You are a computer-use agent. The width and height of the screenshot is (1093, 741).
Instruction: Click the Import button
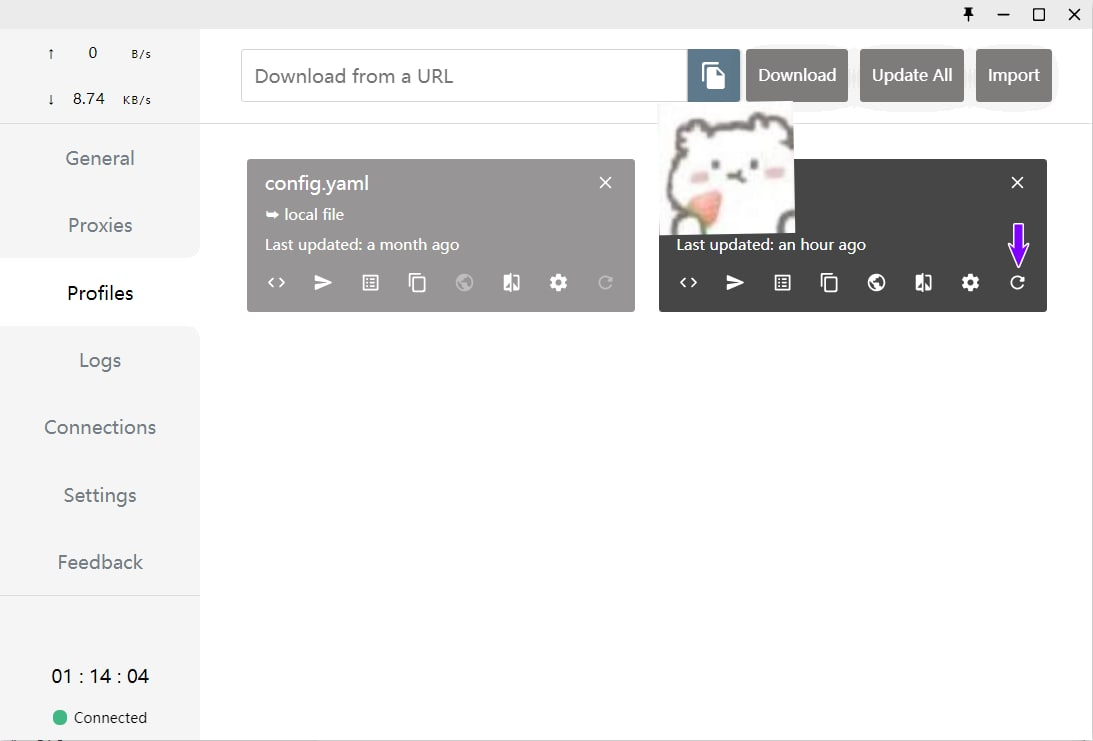click(x=1013, y=76)
